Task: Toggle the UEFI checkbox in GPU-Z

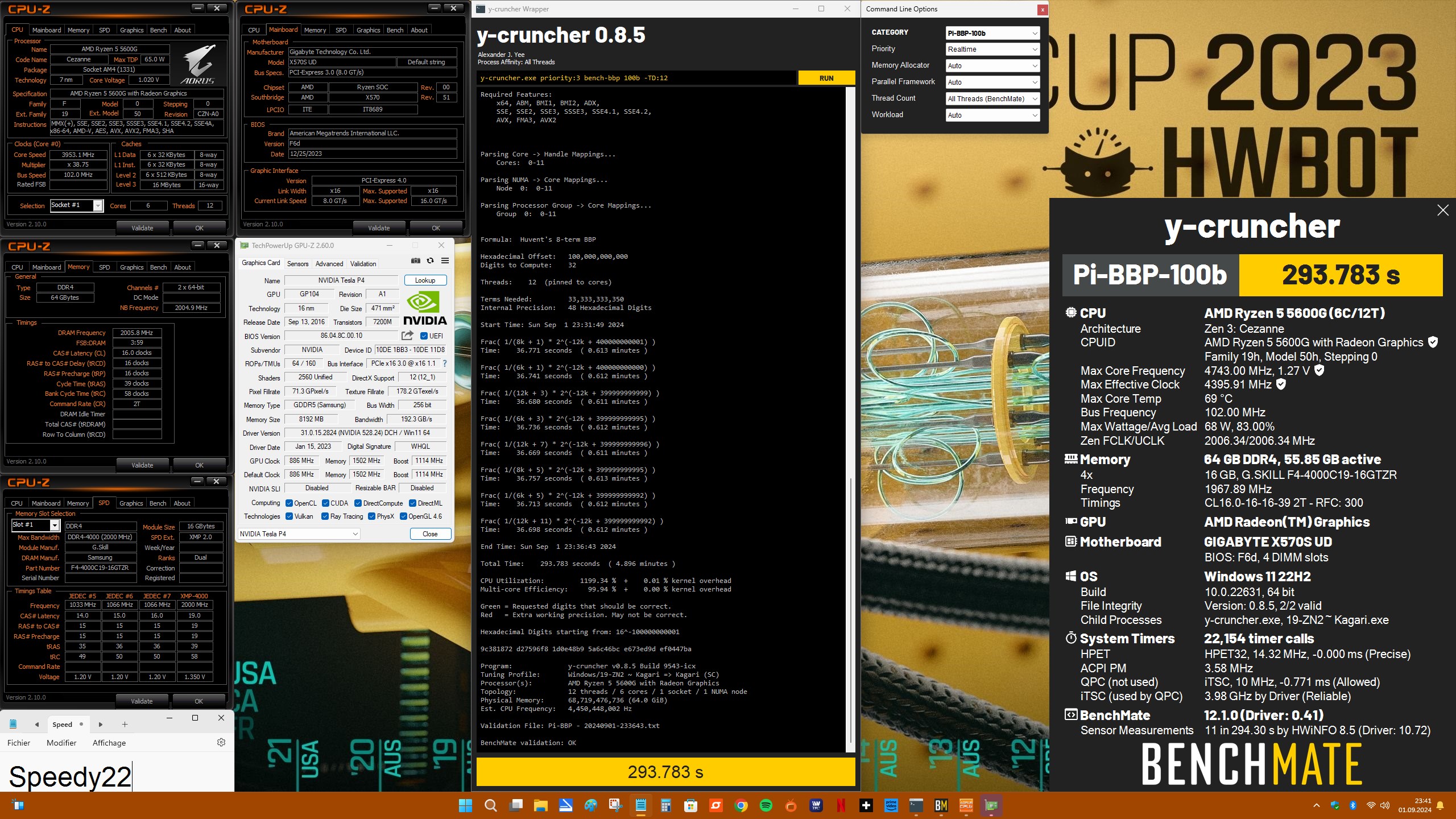Action: (x=424, y=336)
